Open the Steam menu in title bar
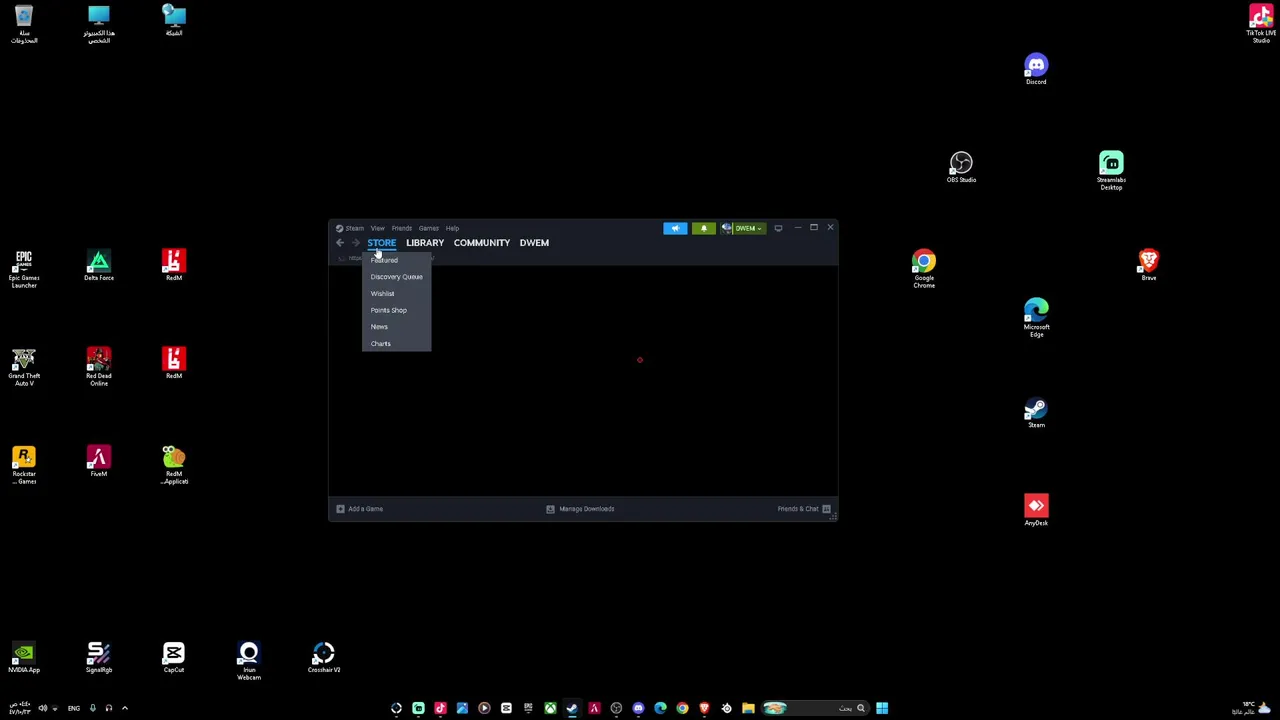Image resolution: width=1280 pixels, height=720 pixels. [x=351, y=228]
